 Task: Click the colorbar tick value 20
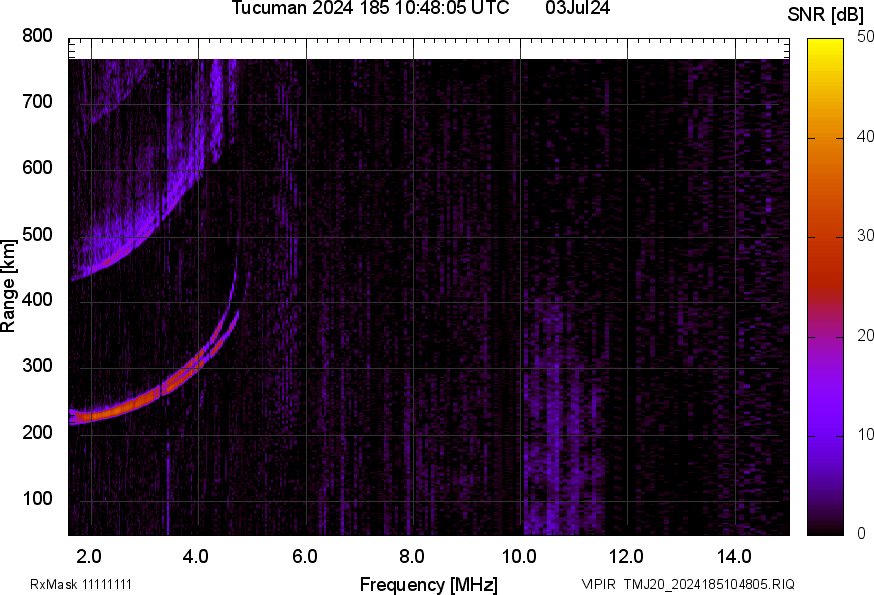865,335
